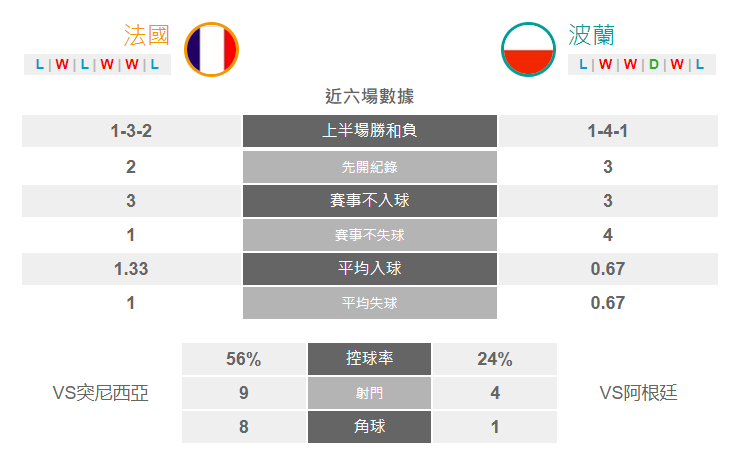This screenshot has height=455, width=735.
Task: Click France's recent form results strip
Action: pyautogui.click(x=98, y=64)
